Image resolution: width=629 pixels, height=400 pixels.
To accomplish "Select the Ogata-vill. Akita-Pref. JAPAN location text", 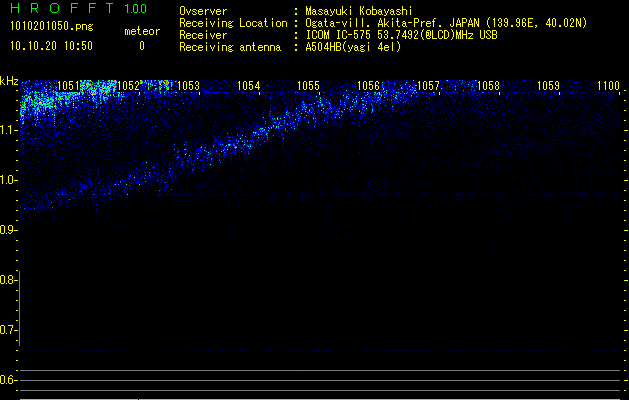I will tap(446, 23).
